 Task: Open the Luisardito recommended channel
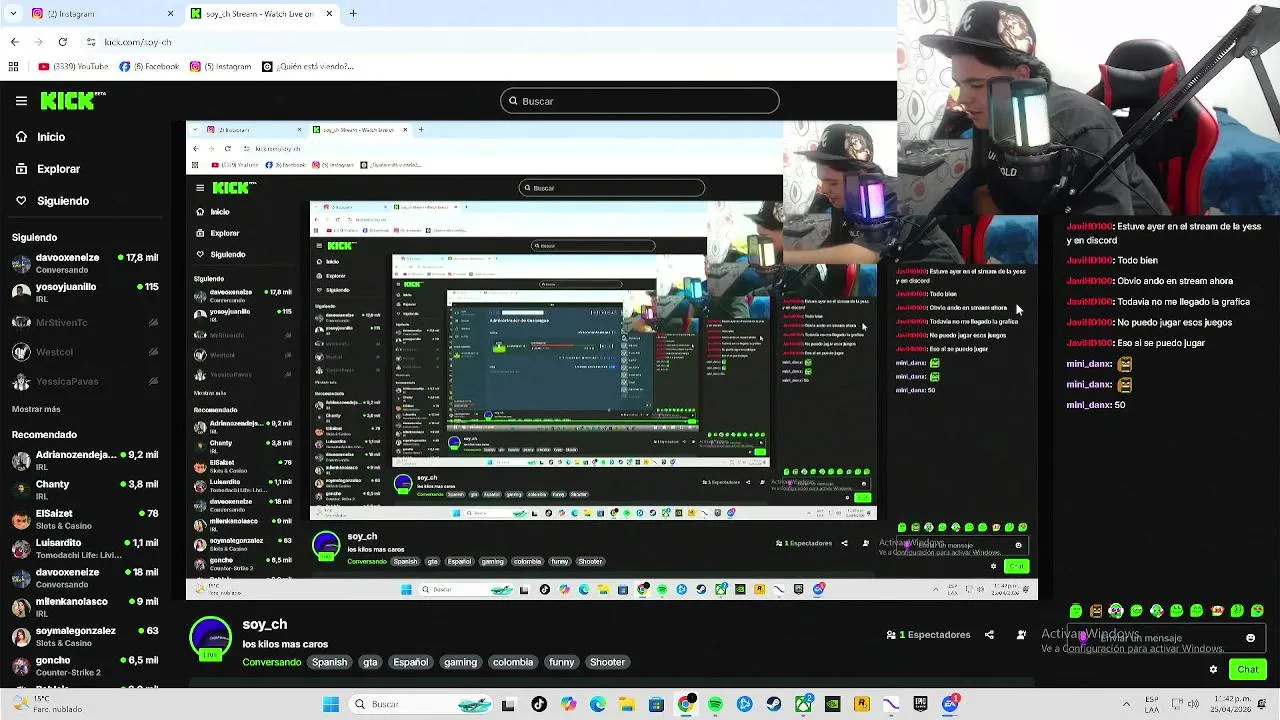coord(85,548)
